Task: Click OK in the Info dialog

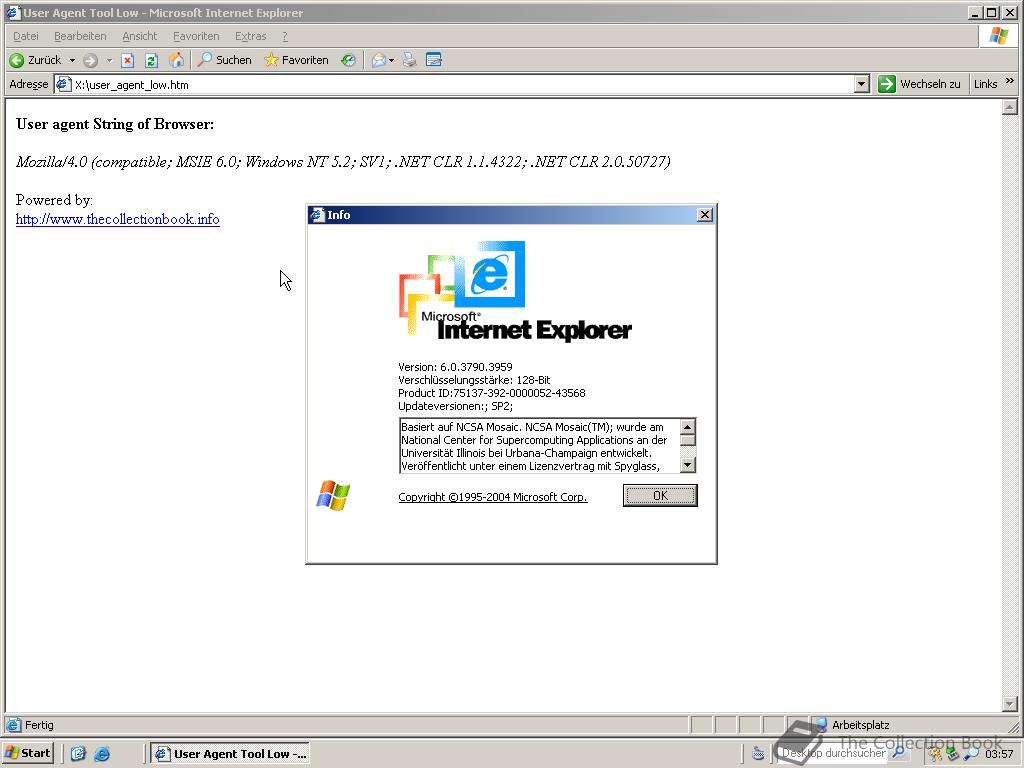Action: (x=660, y=496)
